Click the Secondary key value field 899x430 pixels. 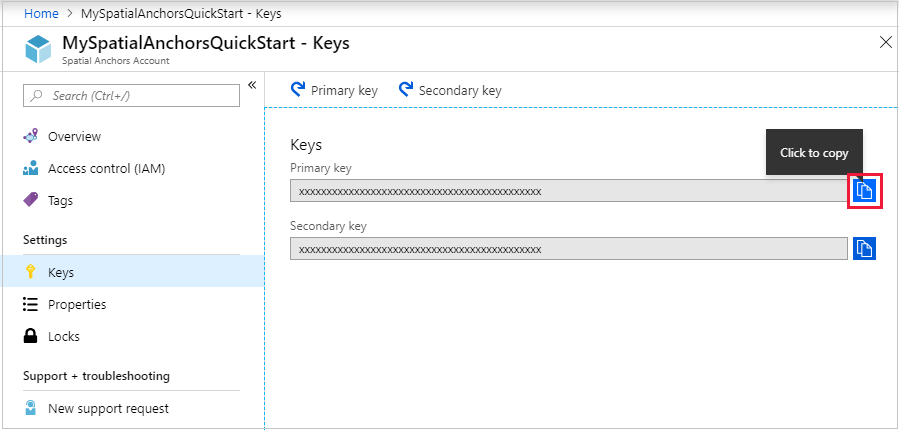tap(569, 249)
